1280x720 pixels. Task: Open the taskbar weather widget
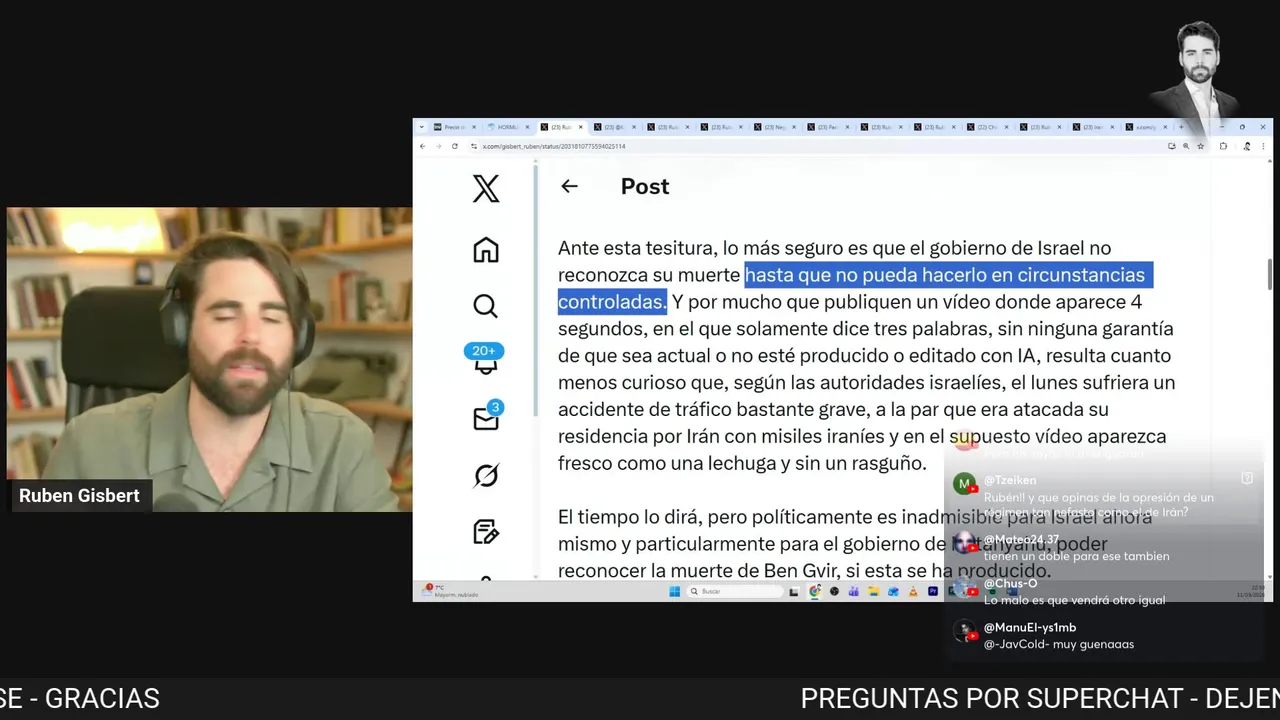tap(450, 591)
